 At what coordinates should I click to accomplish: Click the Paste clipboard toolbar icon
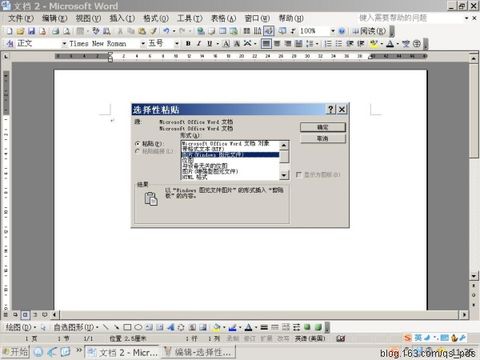142,31
